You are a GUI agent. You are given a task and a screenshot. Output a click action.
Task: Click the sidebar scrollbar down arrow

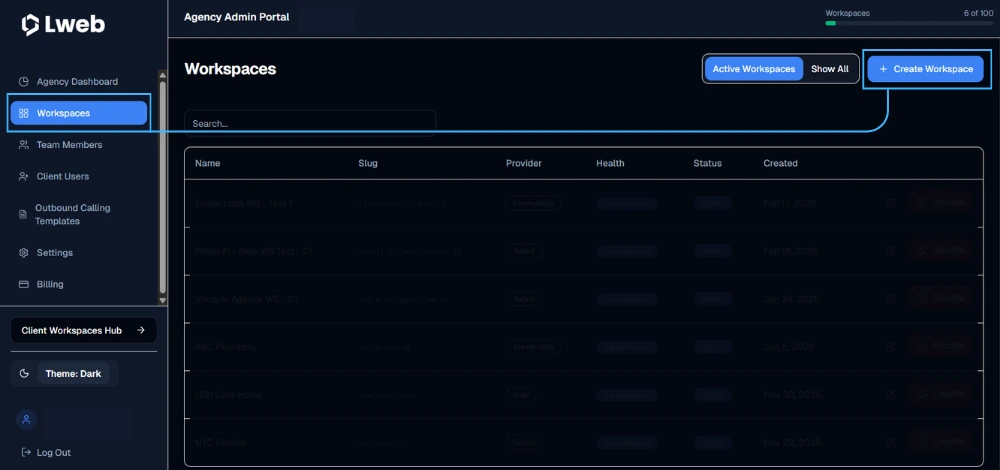[163, 300]
